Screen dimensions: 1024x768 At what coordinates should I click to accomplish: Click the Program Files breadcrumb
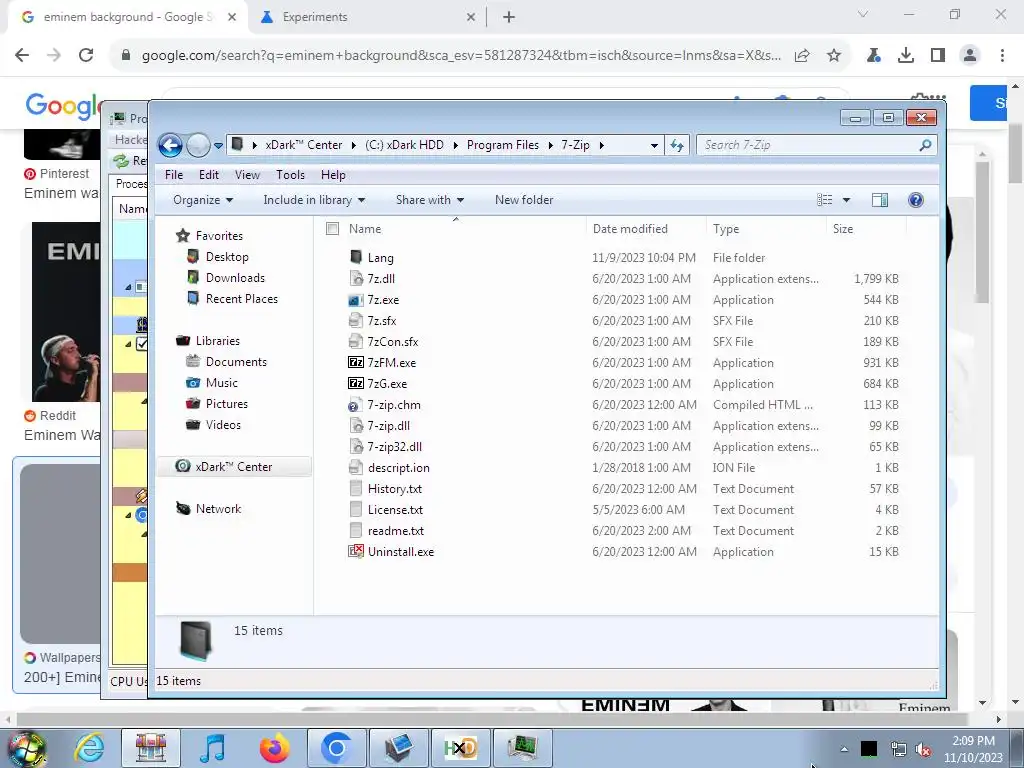point(503,145)
